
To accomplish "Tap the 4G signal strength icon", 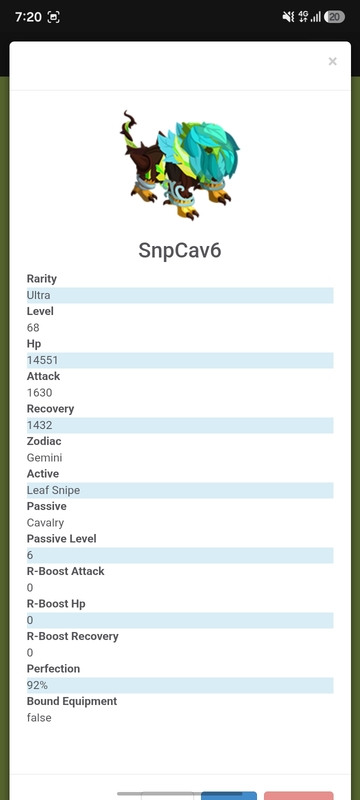I will click(310, 17).
